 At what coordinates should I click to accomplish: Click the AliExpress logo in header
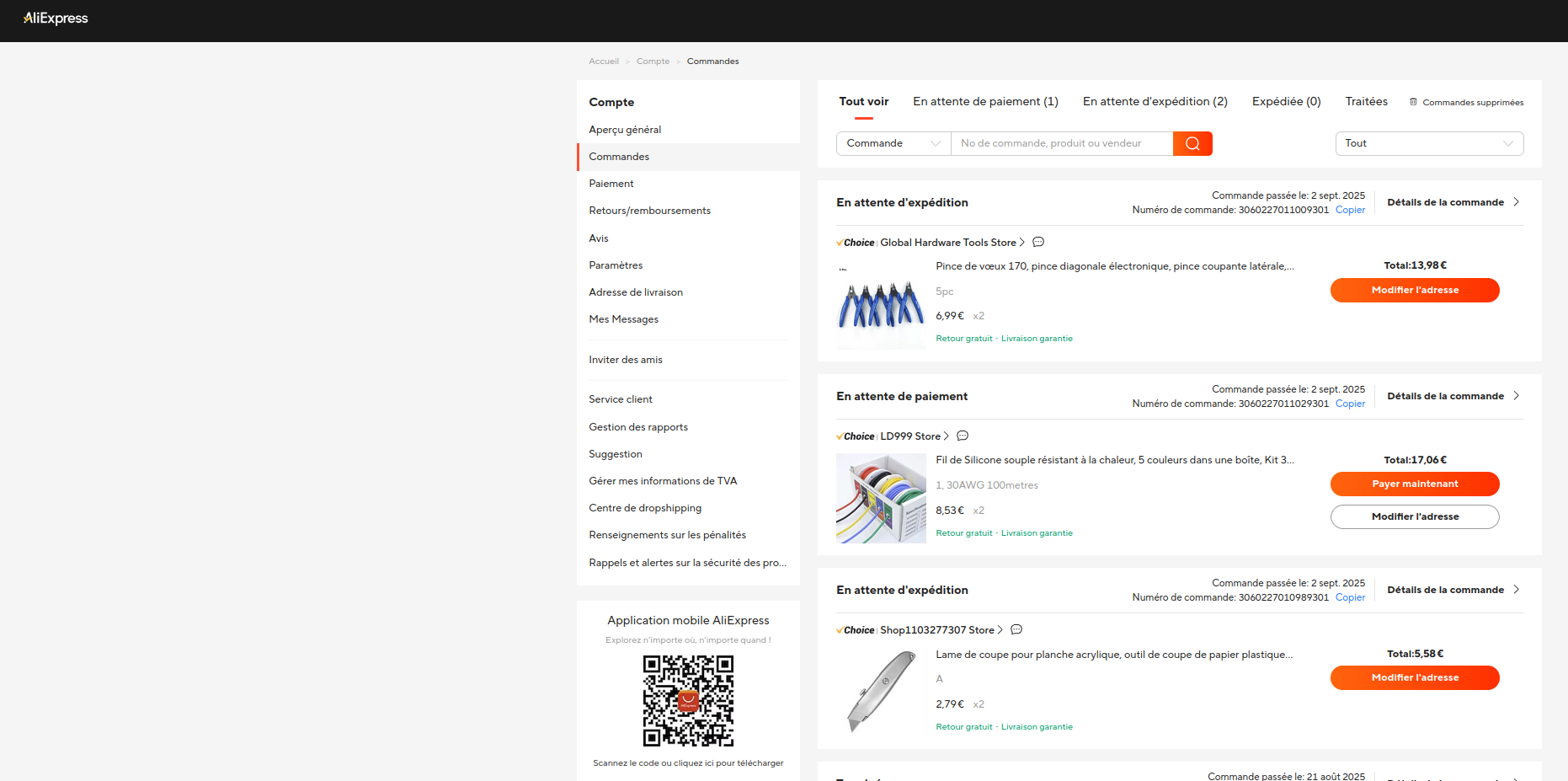click(56, 19)
